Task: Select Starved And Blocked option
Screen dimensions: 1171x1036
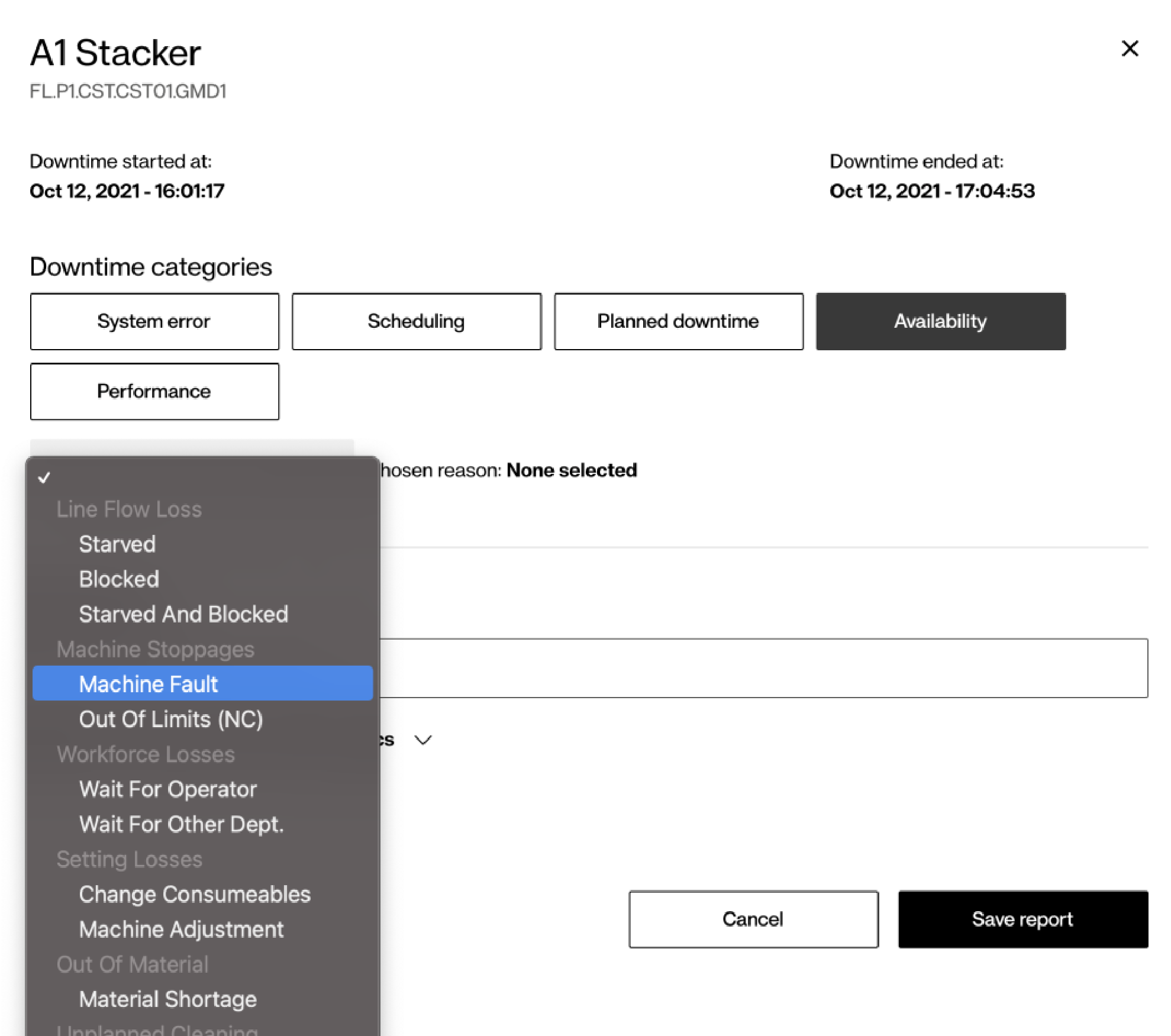Action: pyautogui.click(x=183, y=614)
